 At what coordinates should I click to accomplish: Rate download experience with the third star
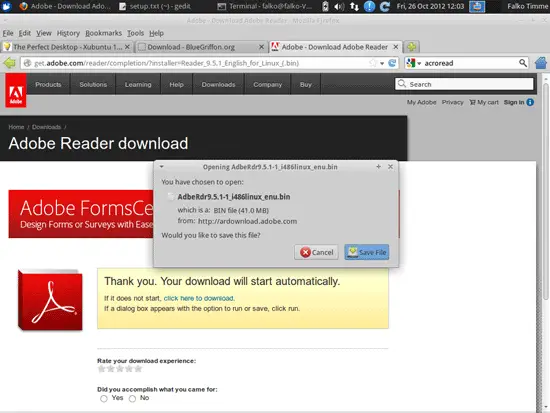[x=120, y=368]
